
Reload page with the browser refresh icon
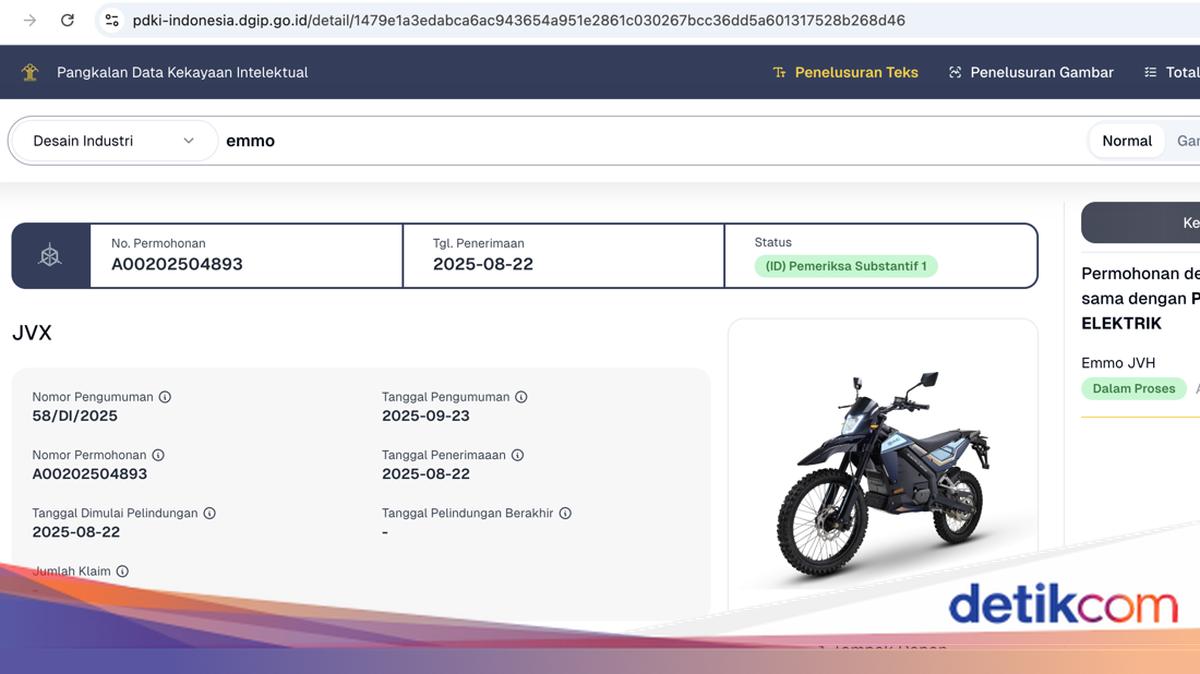68,19
